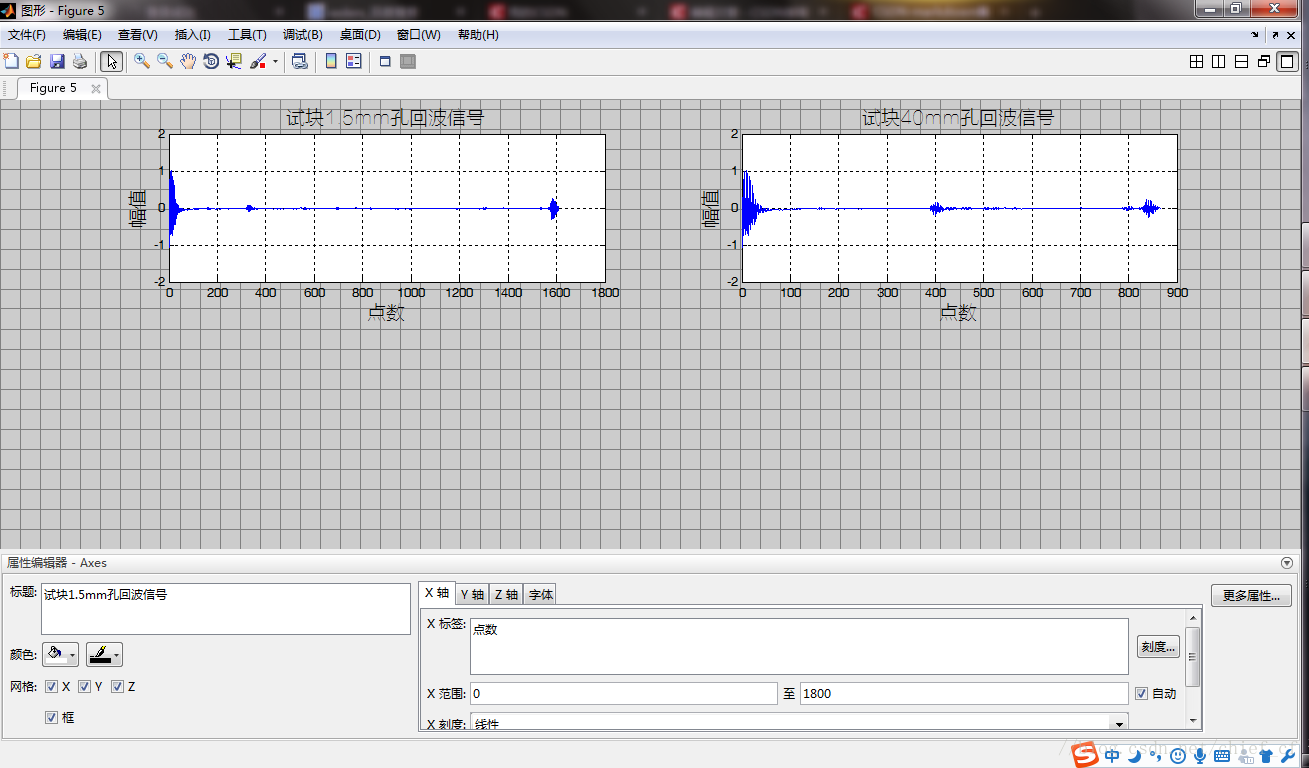
Task: Split figures left and right layout icon
Action: pos(1218,62)
